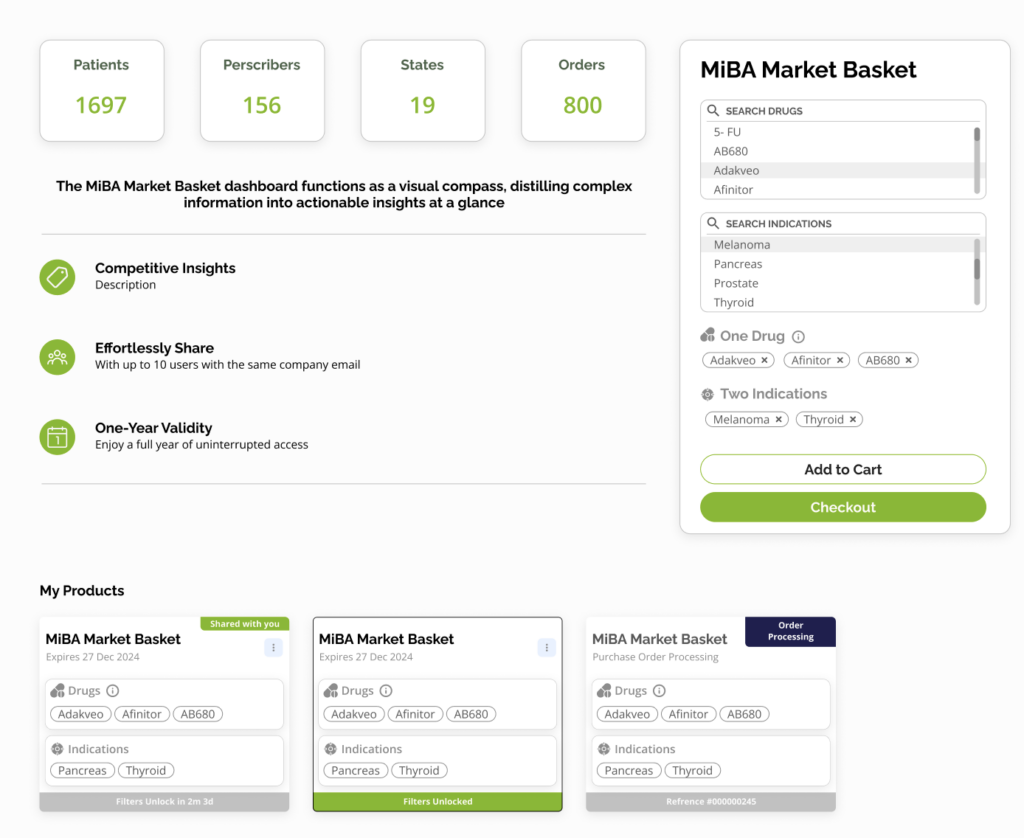1024x838 pixels.
Task: Click Pancreas chip on the shared card
Action: click(x=82, y=771)
